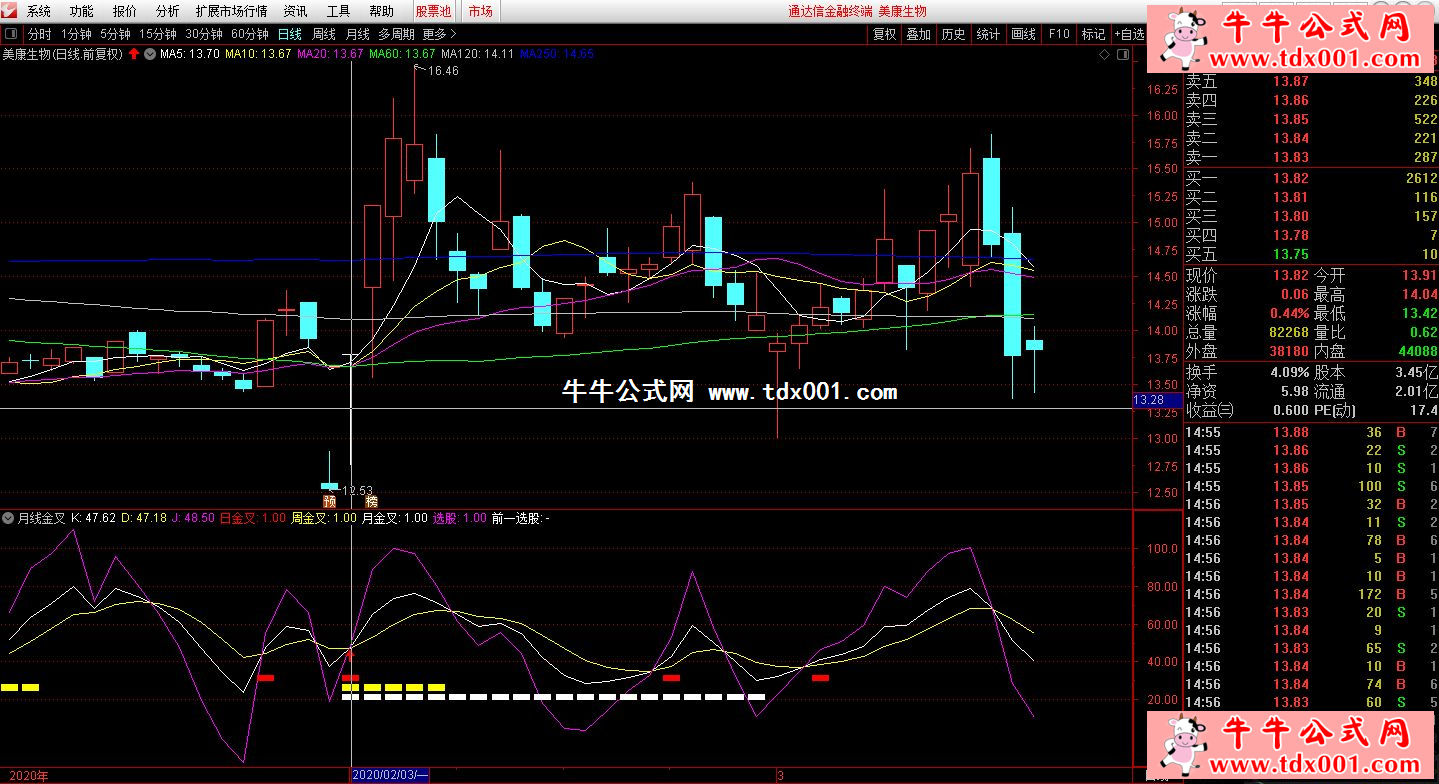
Task: Toggle the left panel icon beside 分时
Action: point(10,34)
